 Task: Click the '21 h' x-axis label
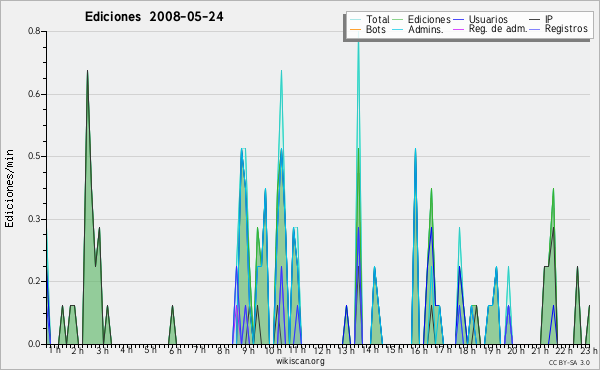[540, 350]
